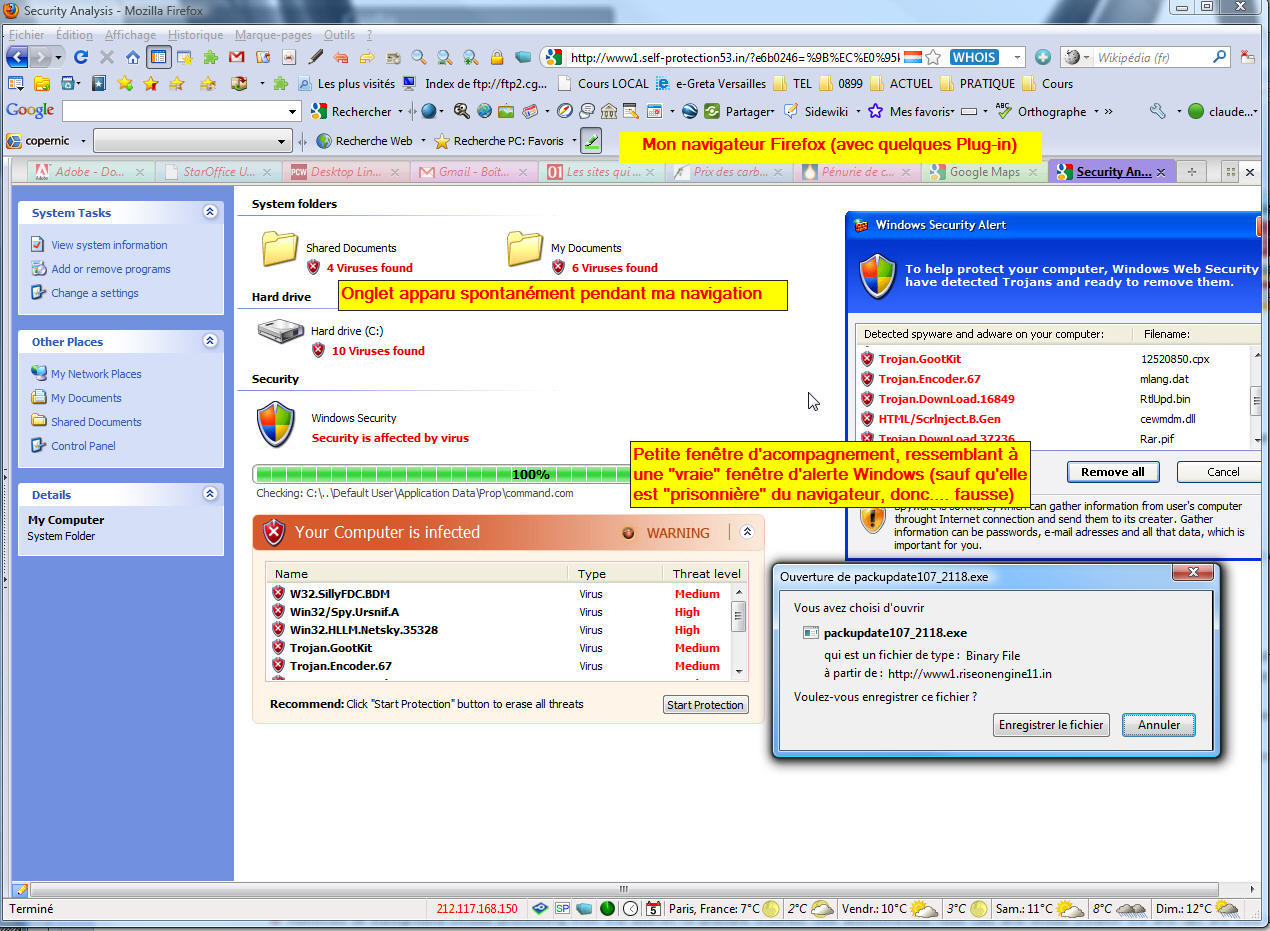Click the bookmark star in address bar
Screen dimensions: 1270x931
933,57
